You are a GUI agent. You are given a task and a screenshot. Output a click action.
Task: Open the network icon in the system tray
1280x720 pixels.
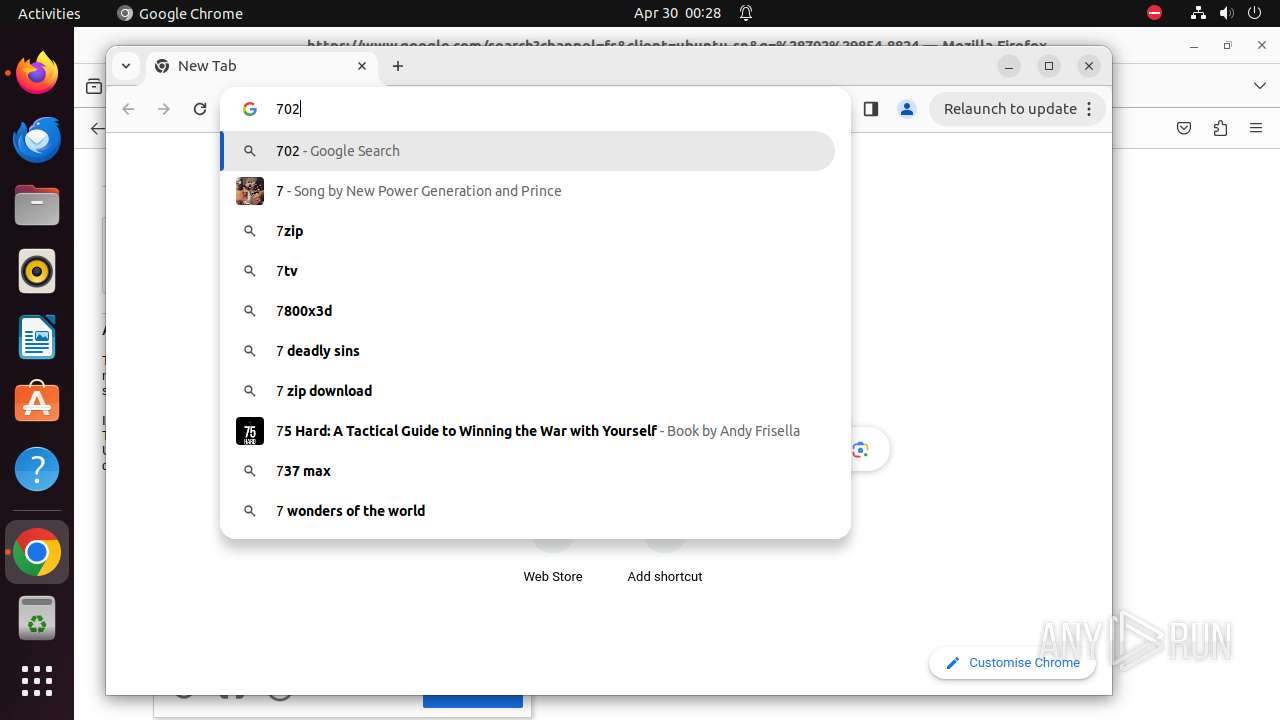[x=1198, y=13]
